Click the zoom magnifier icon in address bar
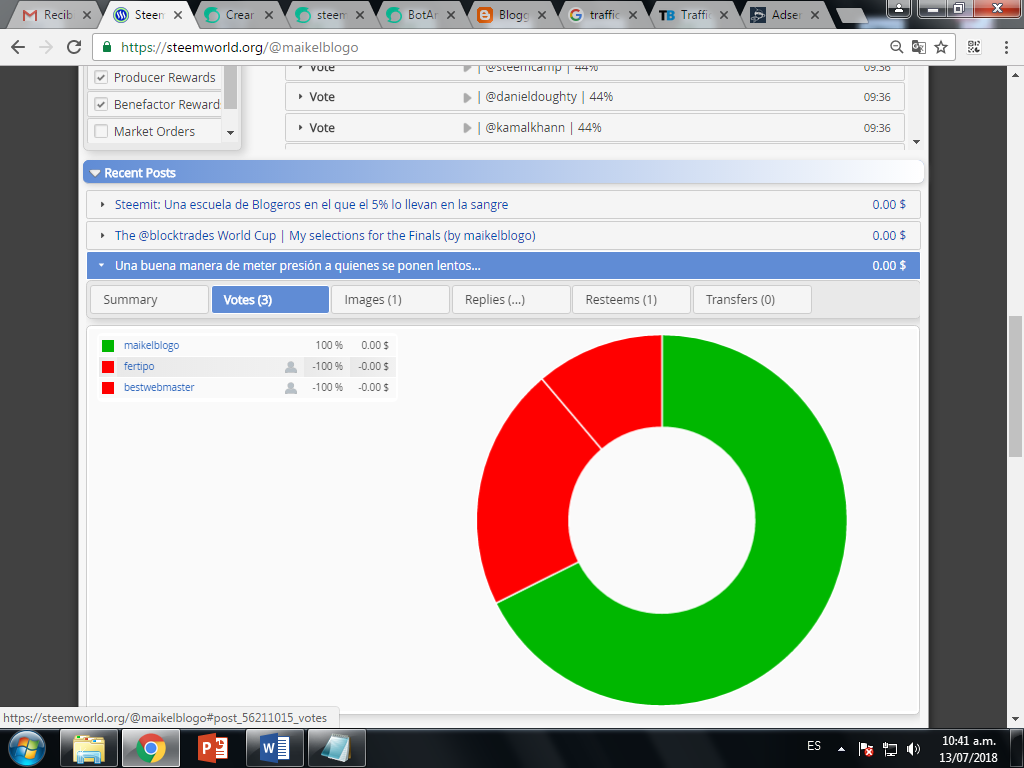1024x768 pixels. [897, 47]
